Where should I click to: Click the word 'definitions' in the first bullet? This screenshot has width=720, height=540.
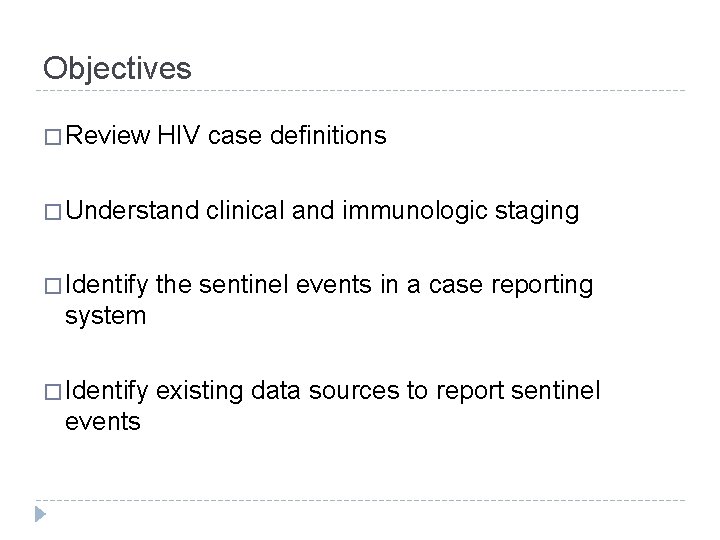328,135
